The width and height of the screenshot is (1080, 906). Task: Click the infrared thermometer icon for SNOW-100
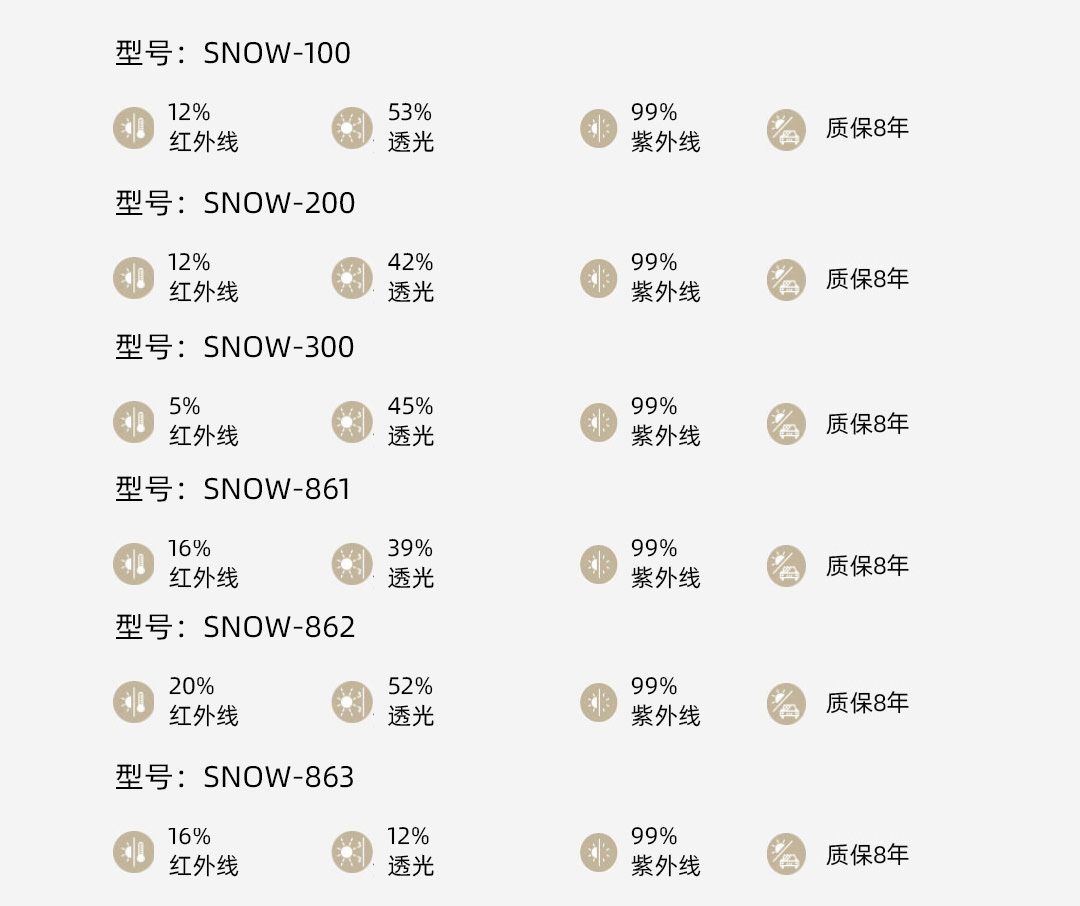(x=134, y=127)
